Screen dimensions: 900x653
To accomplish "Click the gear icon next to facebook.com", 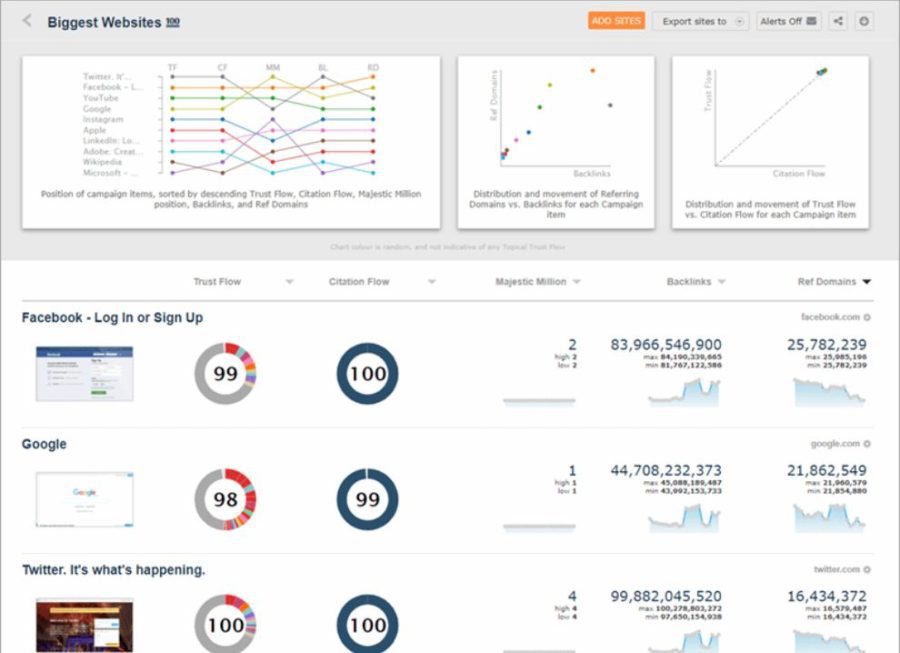I will pyautogui.click(x=867, y=317).
